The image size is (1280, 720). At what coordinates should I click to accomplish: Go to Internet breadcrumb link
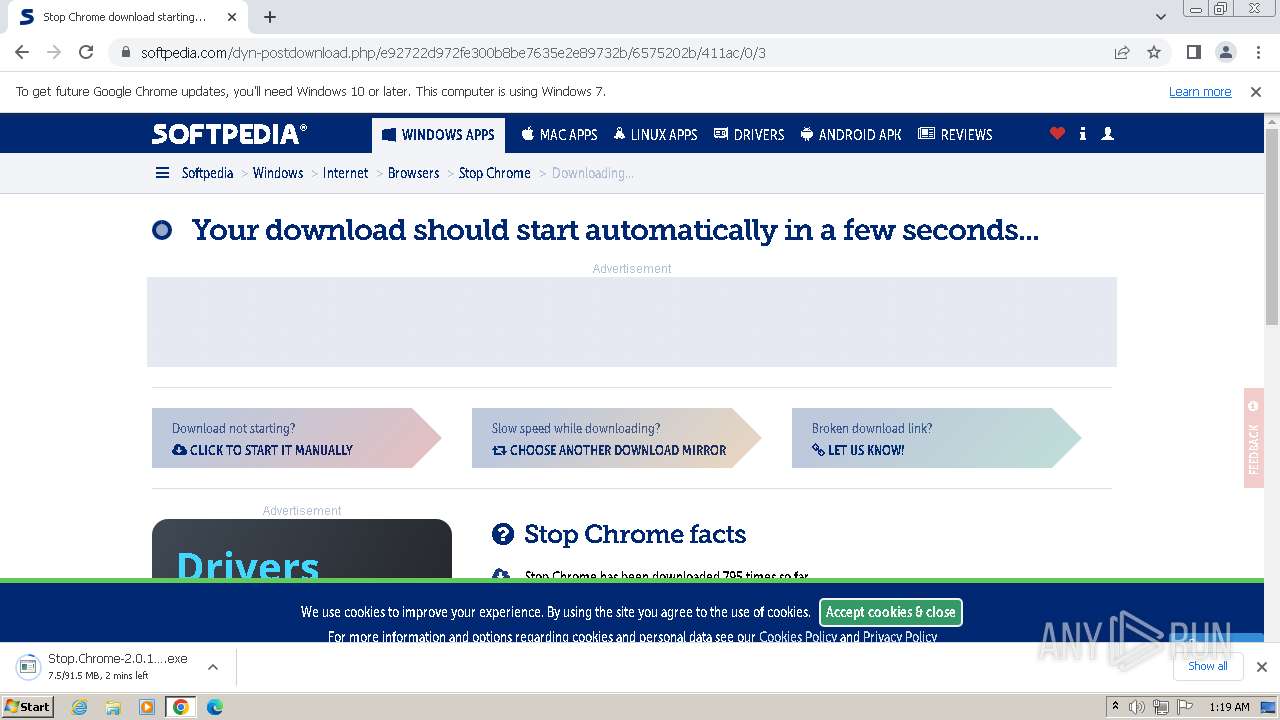[x=345, y=173]
